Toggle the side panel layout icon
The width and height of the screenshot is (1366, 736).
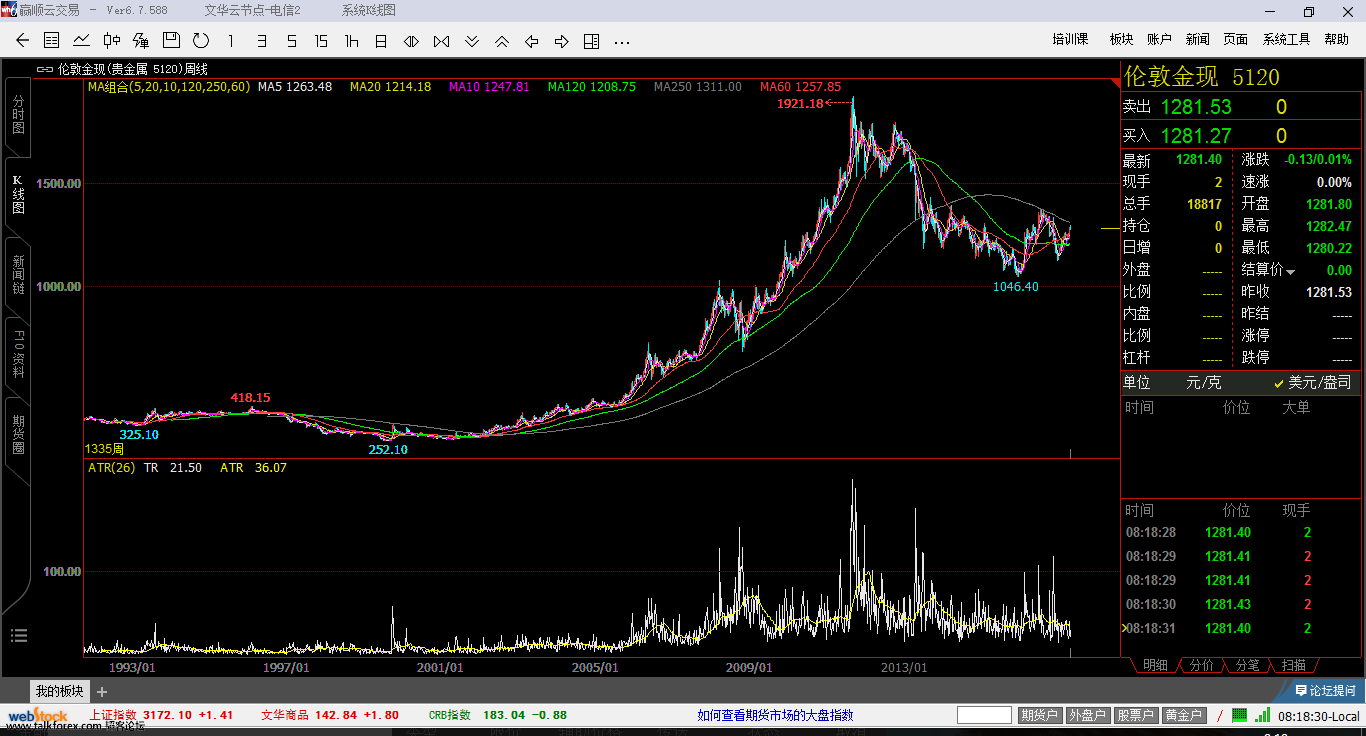[x=591, y=41]
